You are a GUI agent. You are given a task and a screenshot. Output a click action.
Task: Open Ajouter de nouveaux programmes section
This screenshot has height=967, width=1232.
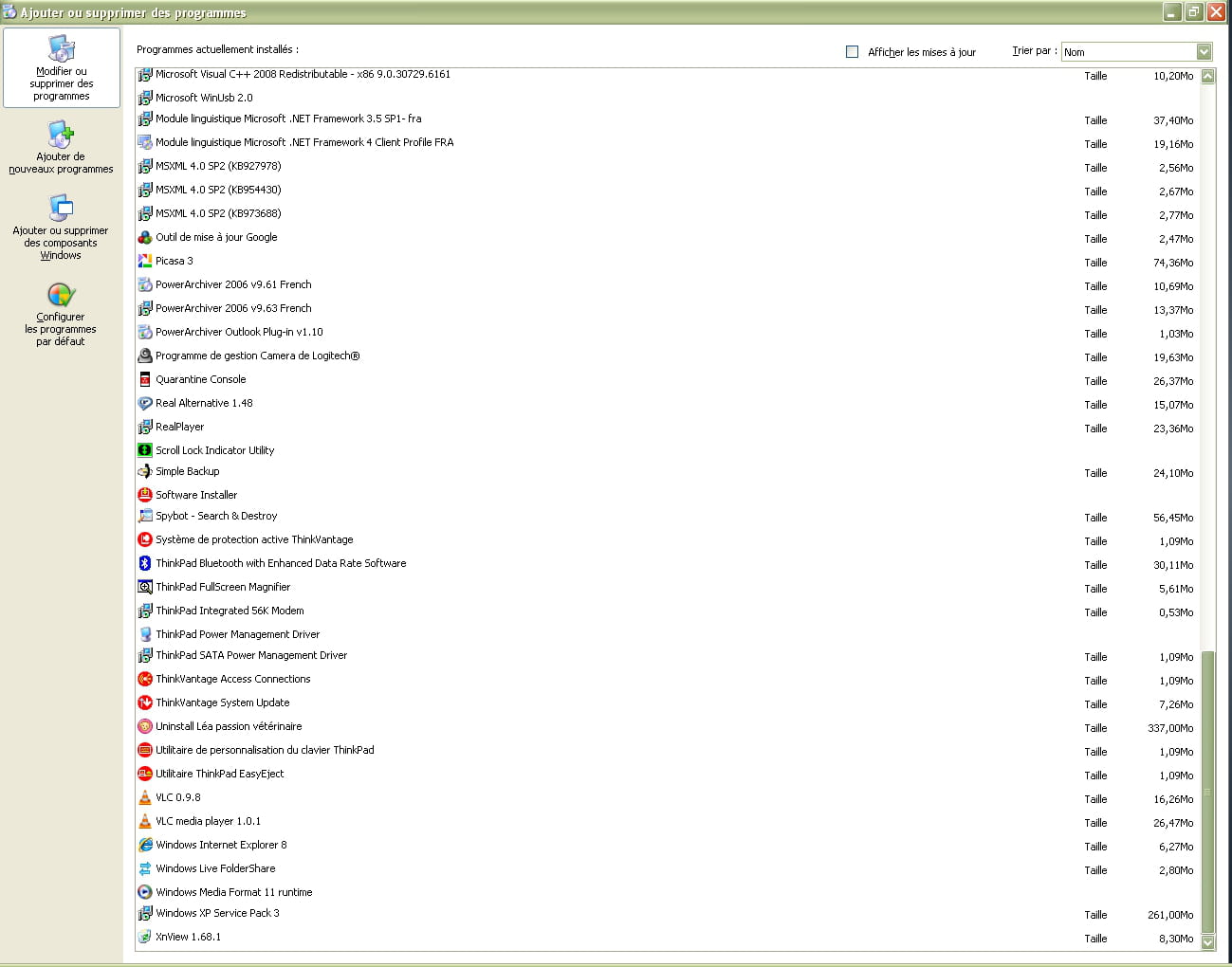coord(61,147)
